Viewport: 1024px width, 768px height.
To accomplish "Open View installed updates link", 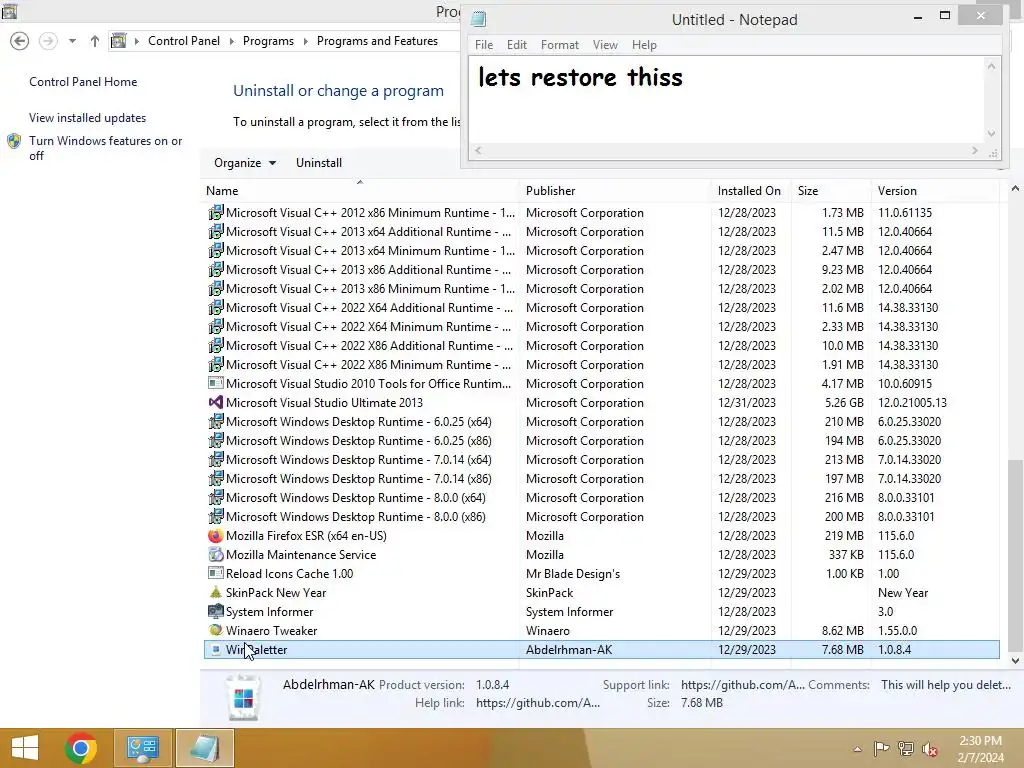I will (88, 118).
